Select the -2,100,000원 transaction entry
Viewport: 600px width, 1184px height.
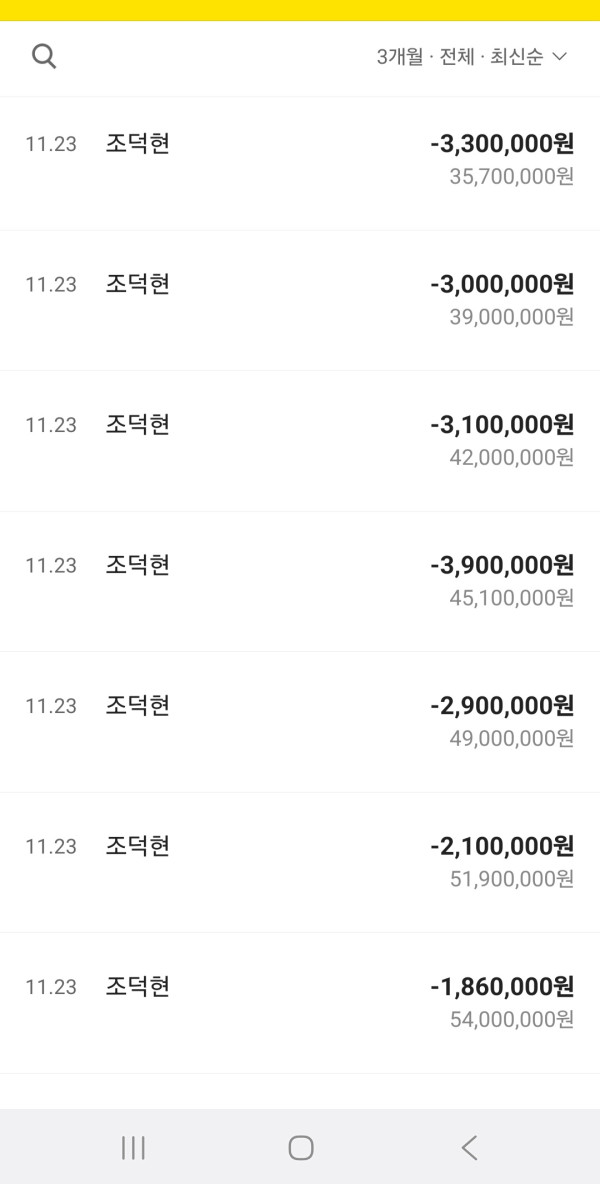click(x=300, y=862)
